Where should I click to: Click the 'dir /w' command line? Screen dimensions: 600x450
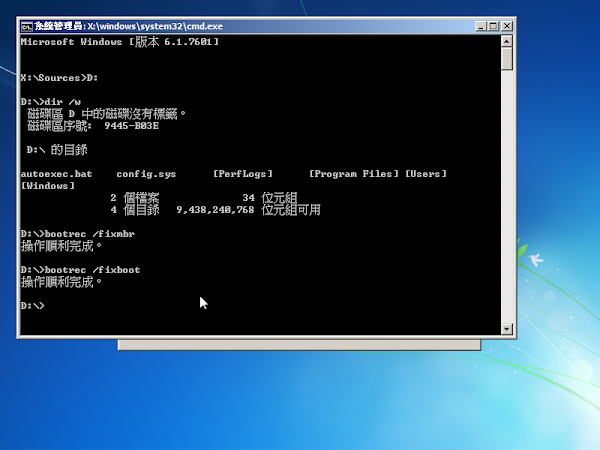(51, 102)
